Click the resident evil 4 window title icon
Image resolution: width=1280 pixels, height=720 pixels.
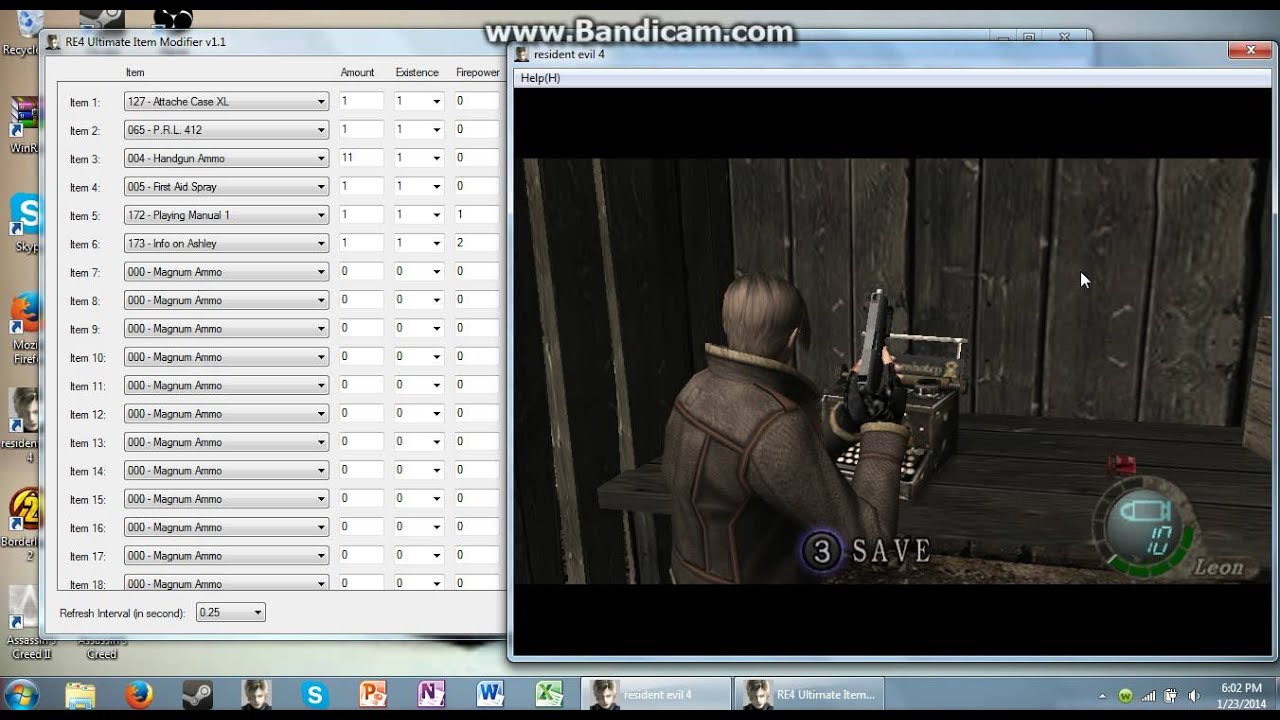pyautogui.click(x=523, y=54)
